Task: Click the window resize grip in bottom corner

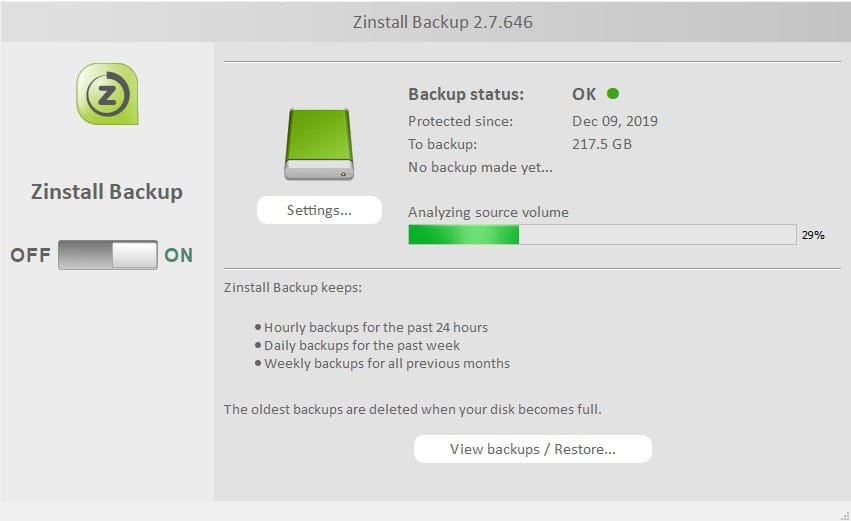Action: coord(845,515)
